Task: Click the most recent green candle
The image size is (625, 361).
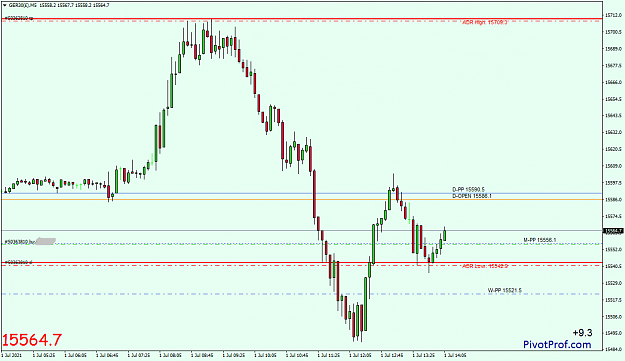Action: tap(445, 235)
